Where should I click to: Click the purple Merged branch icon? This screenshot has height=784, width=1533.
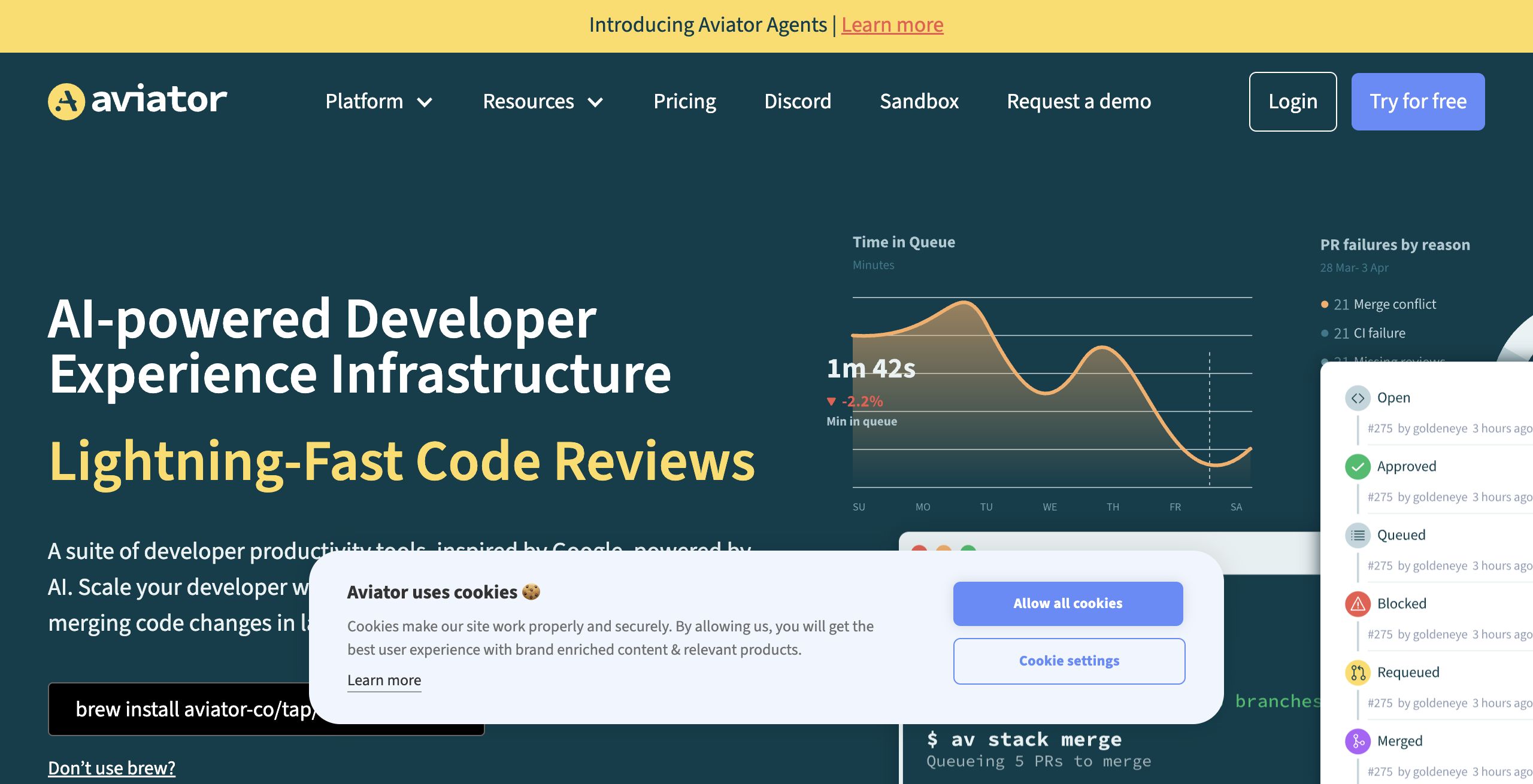click(1358, 742)
